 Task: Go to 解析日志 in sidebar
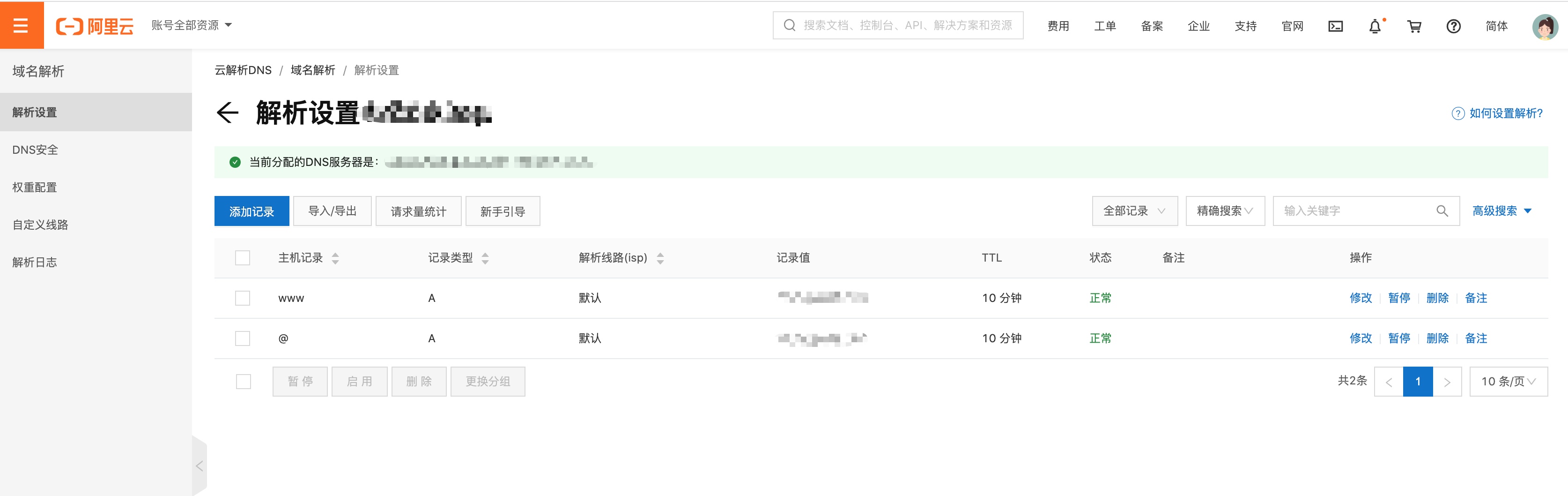tap(35, 262)
